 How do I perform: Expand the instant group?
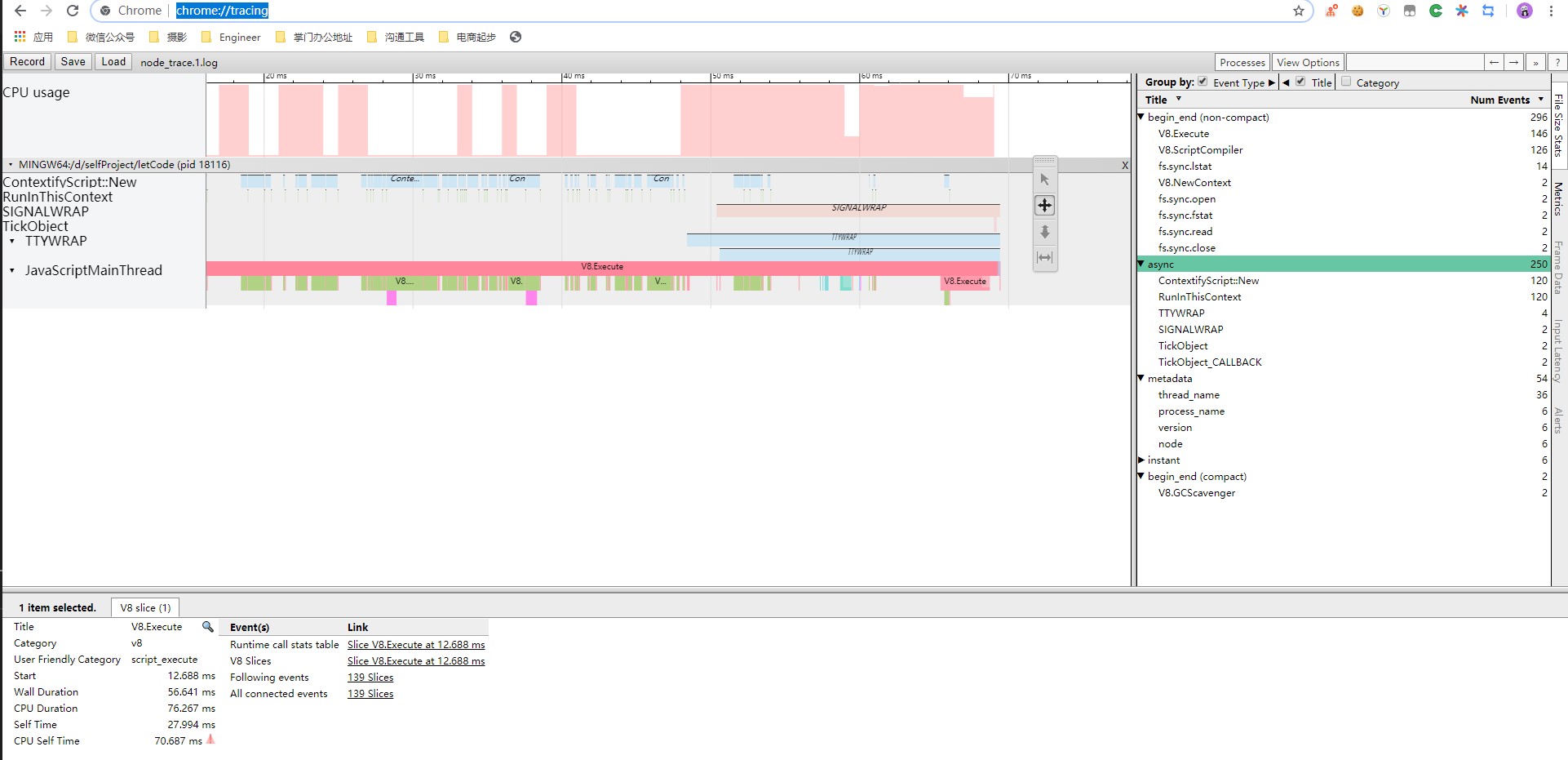click(x=1141, y=460)
